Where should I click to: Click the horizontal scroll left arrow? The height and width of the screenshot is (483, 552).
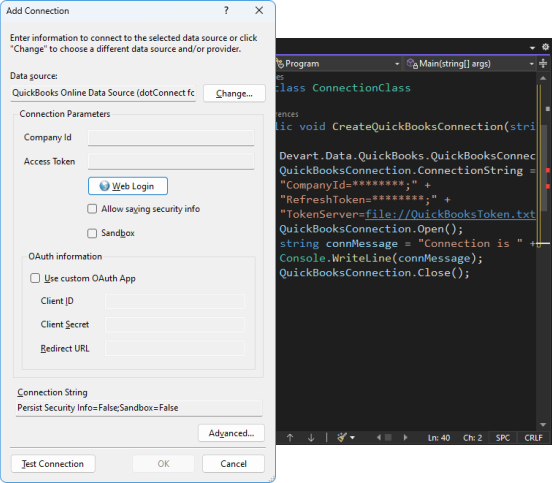[x=379, y=438]
